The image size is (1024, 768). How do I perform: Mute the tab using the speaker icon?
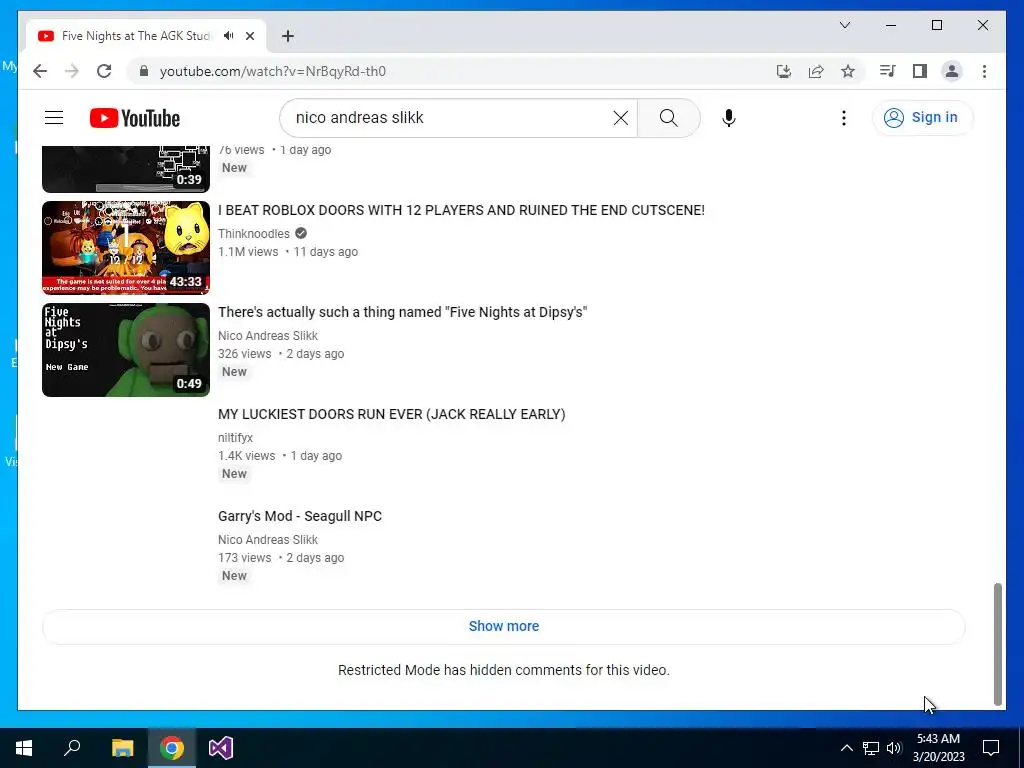pos(228,36)
